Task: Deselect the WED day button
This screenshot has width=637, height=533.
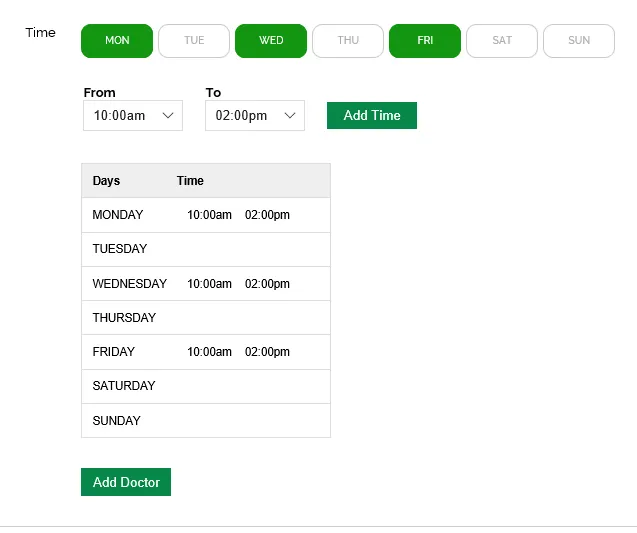Action: pyautogui.click(x=271, y=41)
